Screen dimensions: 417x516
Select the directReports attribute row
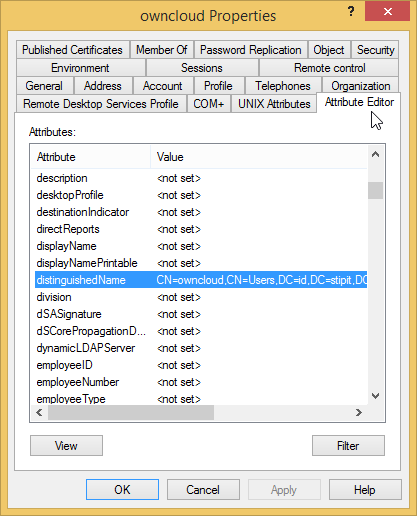(x=201, y=229)
